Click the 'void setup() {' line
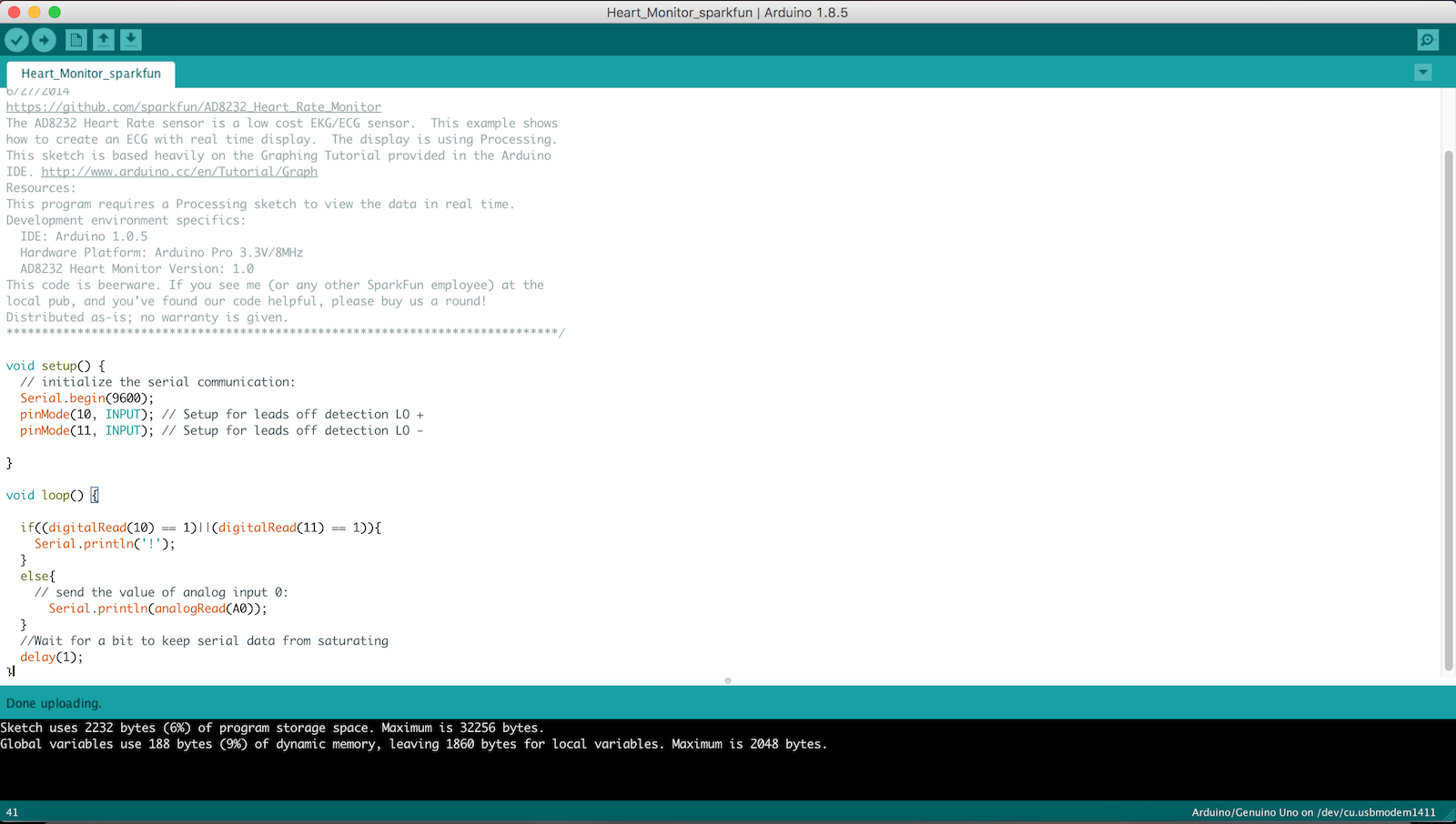 (x=56, y=366)
